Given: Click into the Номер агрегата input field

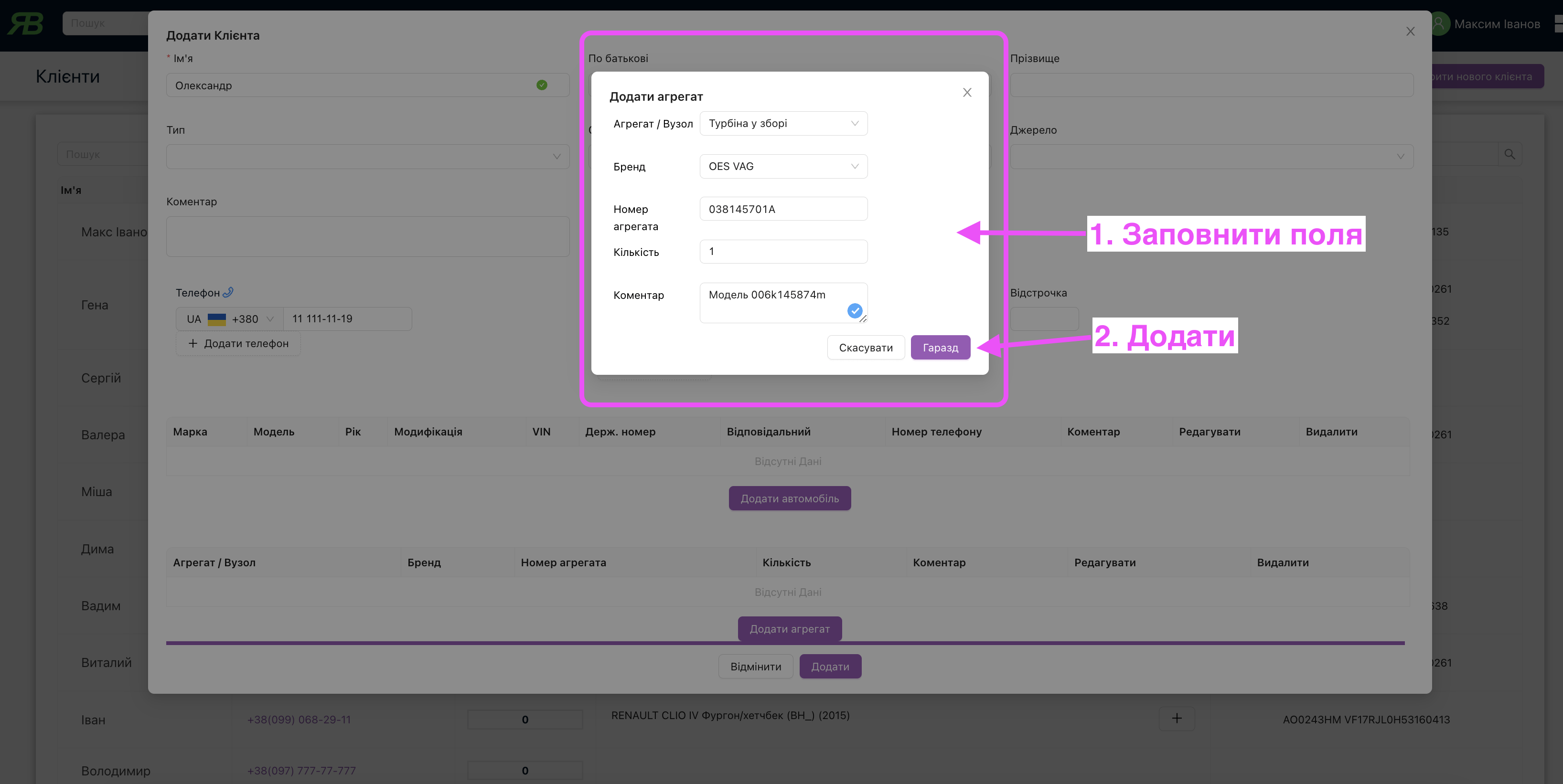Looking at the screenshot, I should 783,209.
